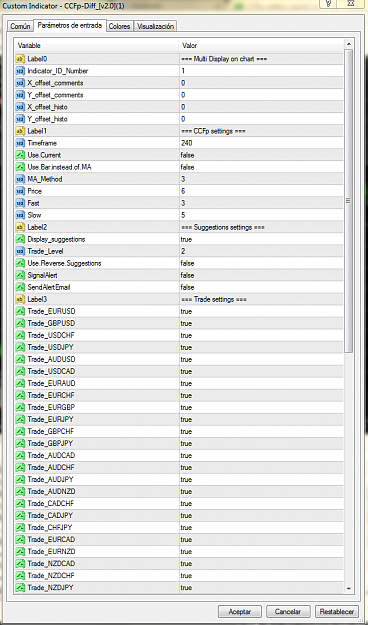The height and width of the screenshot is (625, 368).
Task: Click the Indicator_ID_Number integer icon
Action: click(20, 71)
